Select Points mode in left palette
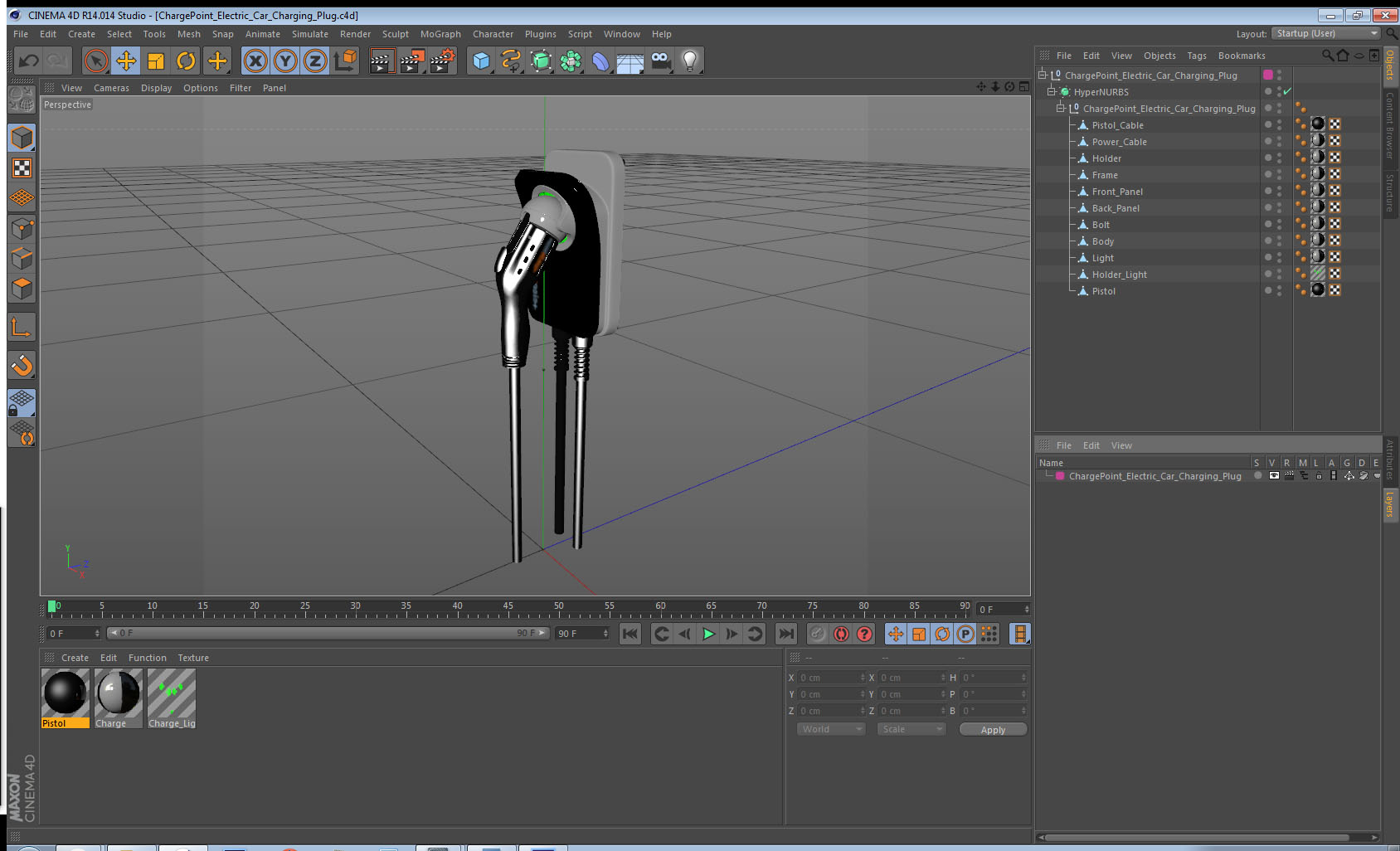 point(22,228)
